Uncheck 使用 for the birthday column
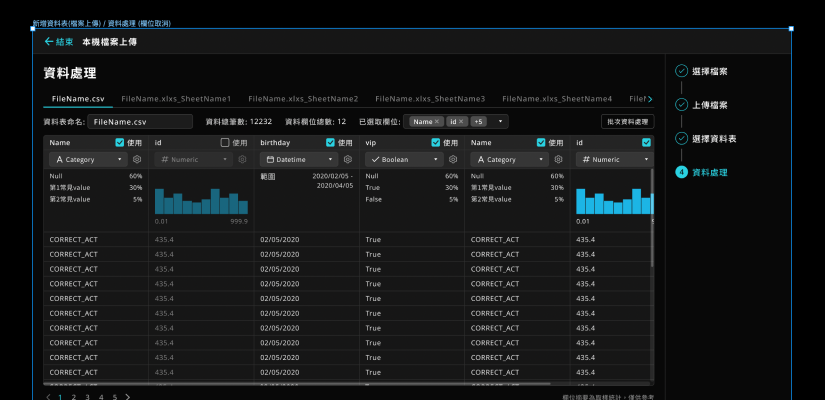 pos(330,143)
